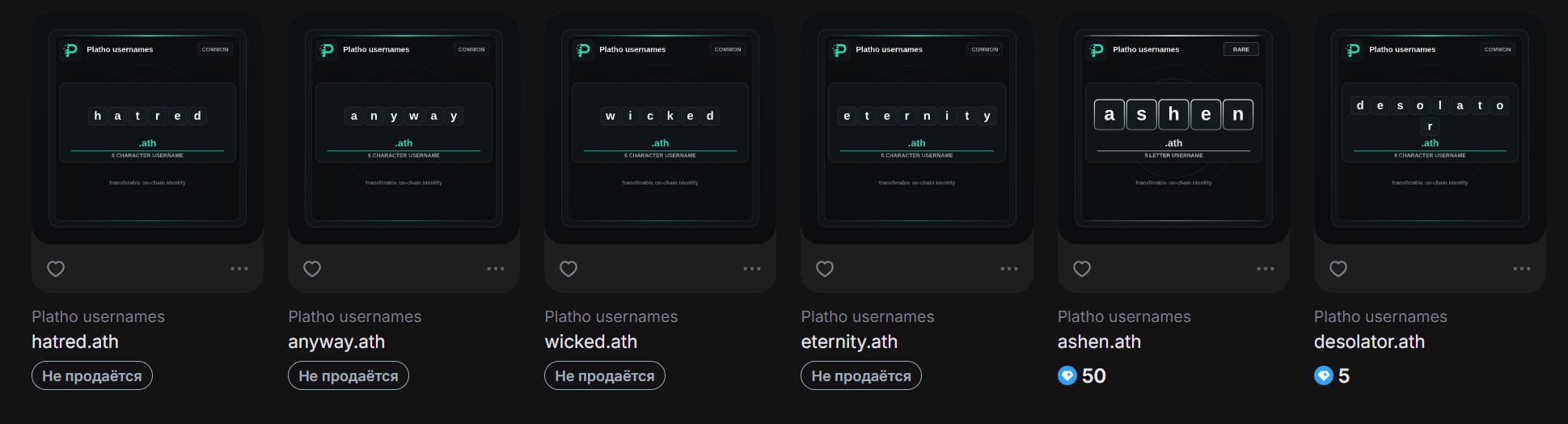
Task: Like the hatred.ath card with the heart icon
Action: coord(56,269)
